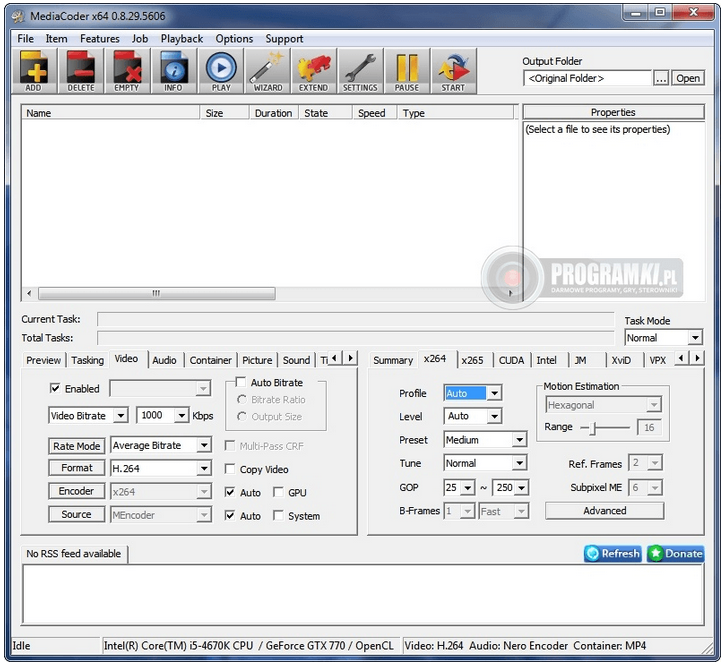Open the Playback menu

(182, 38)
